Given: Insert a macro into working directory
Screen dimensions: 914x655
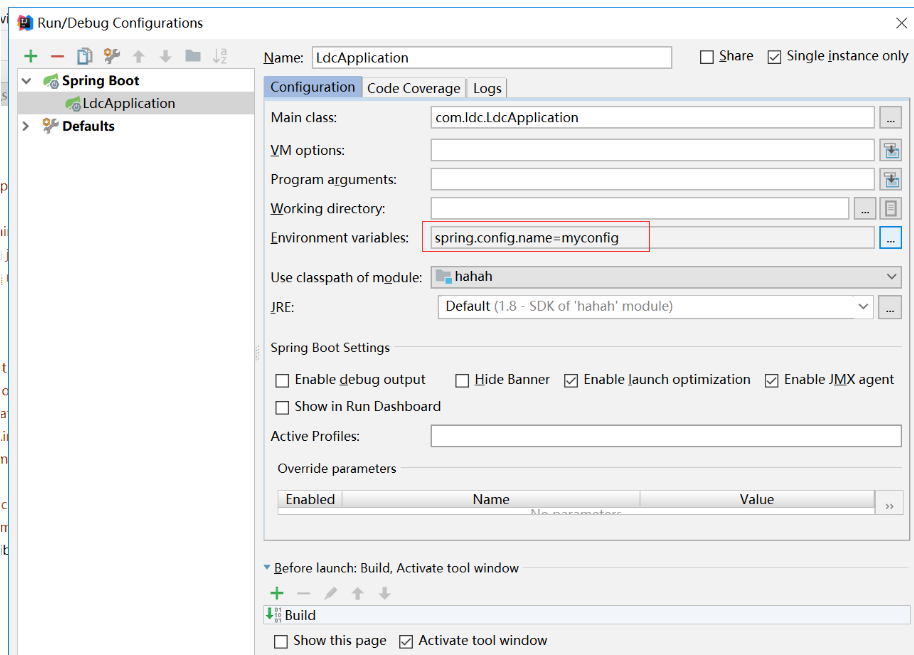Looking at the screenshot, I should point(890,209).
